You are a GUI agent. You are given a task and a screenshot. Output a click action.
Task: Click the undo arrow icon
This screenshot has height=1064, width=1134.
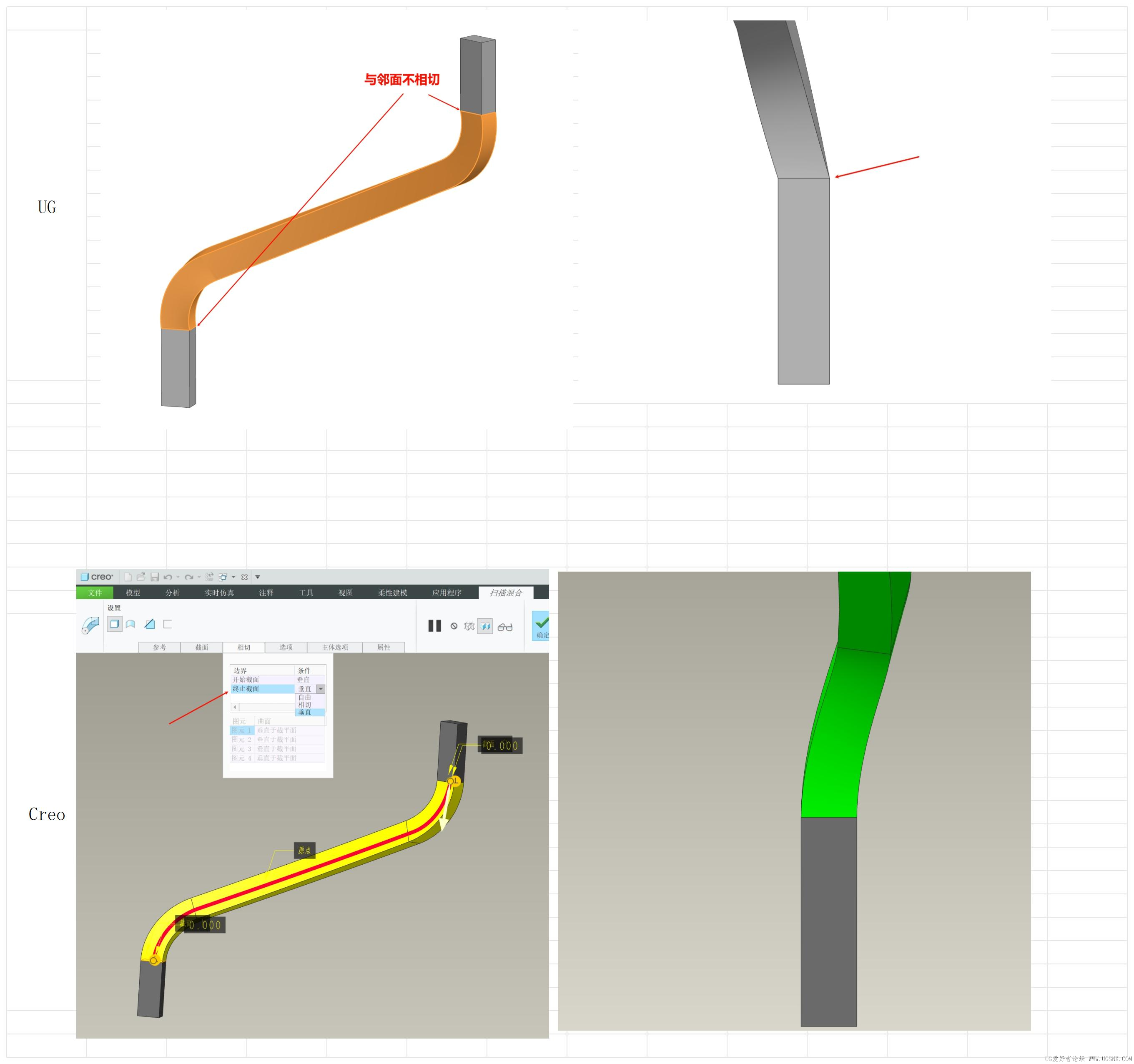point(168,577)
